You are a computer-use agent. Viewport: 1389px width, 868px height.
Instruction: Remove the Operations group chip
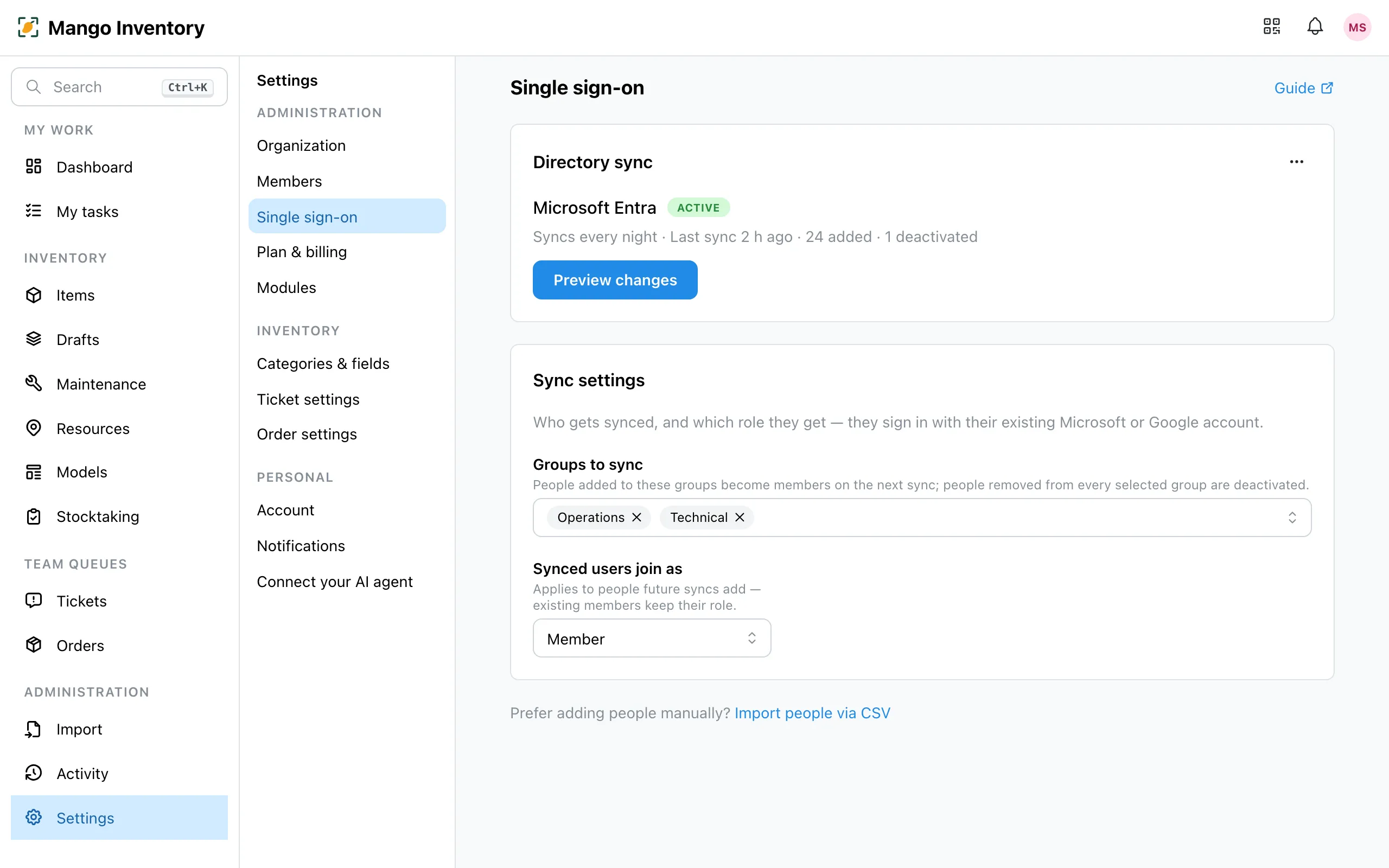636,517
